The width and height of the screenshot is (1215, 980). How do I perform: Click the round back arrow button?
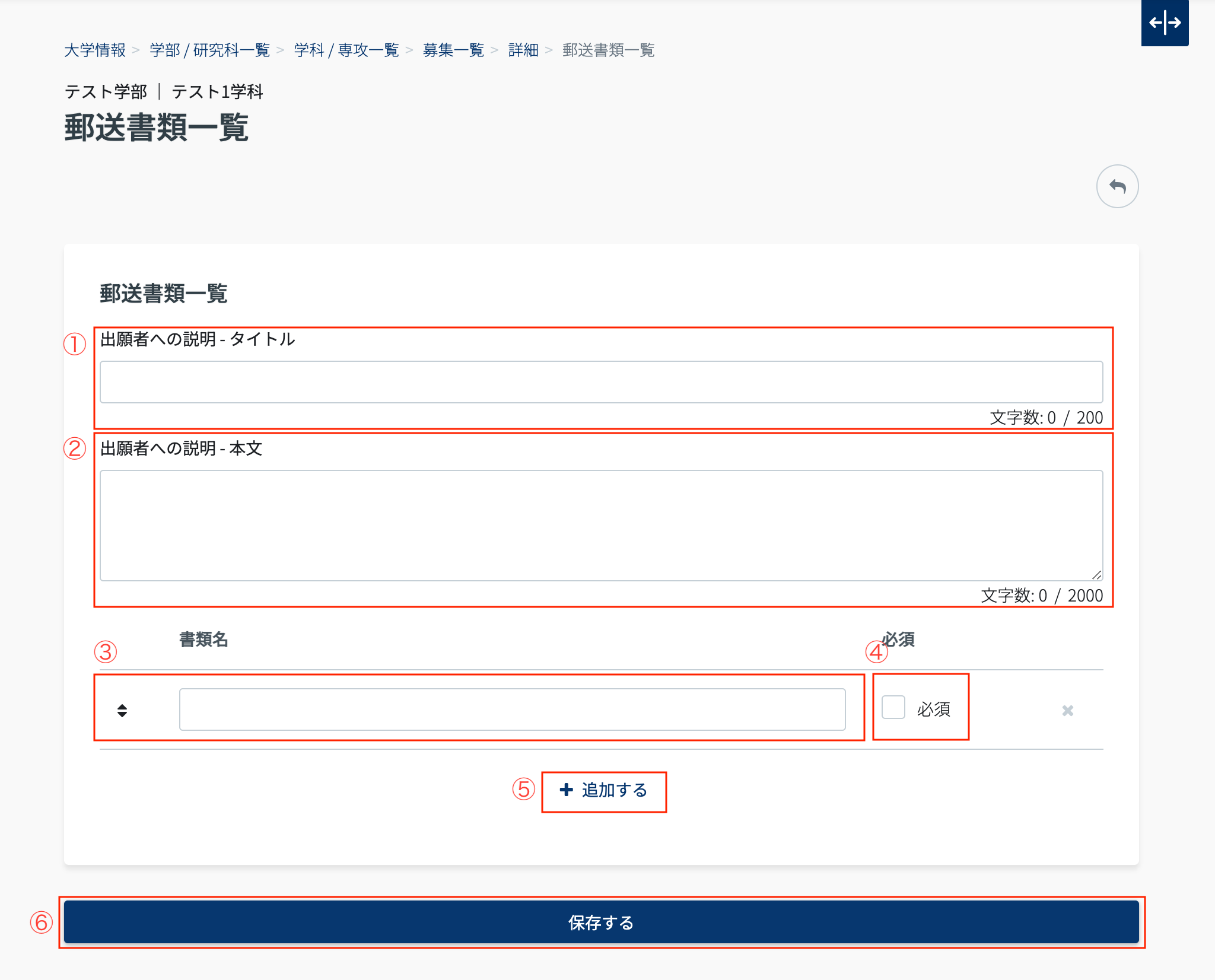coord(1117,186)
